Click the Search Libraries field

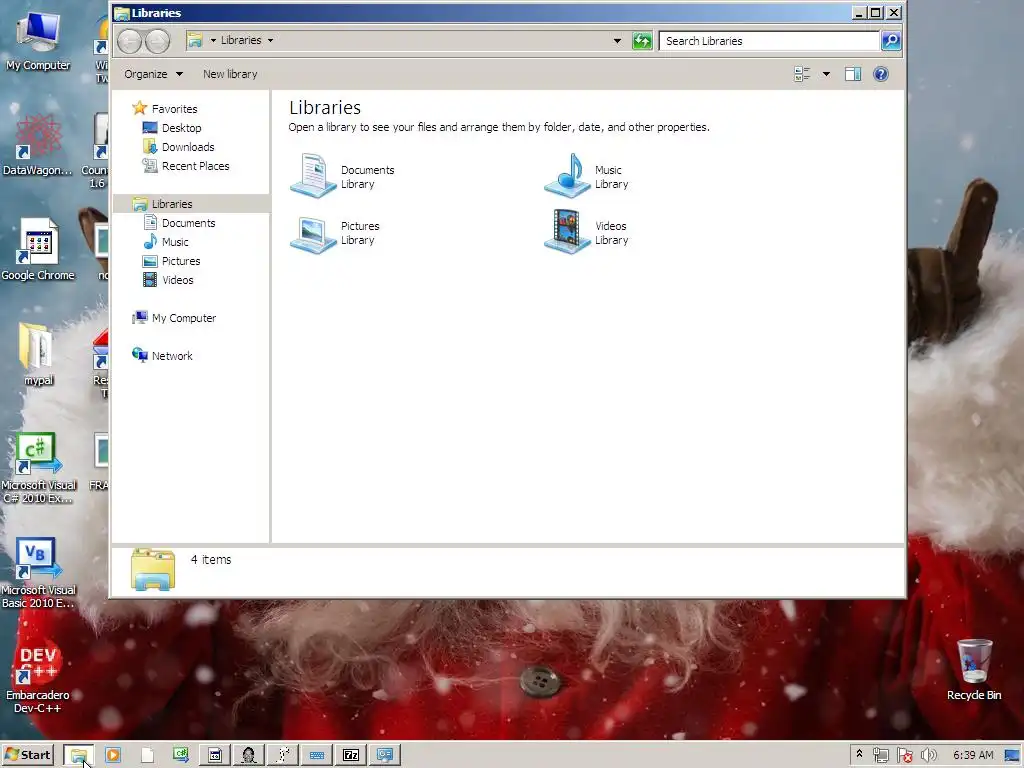tap(769, 41)
